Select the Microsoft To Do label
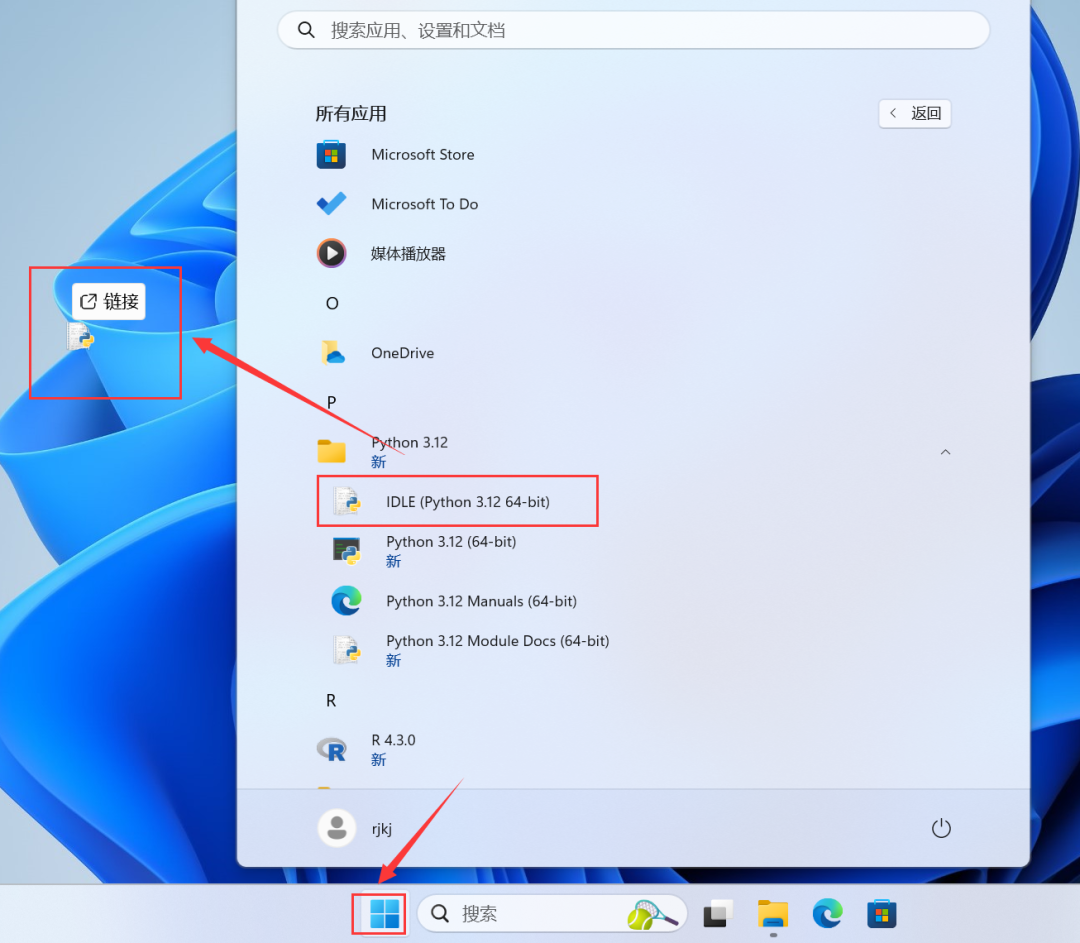1080x943 pixels. click(425, 204)
